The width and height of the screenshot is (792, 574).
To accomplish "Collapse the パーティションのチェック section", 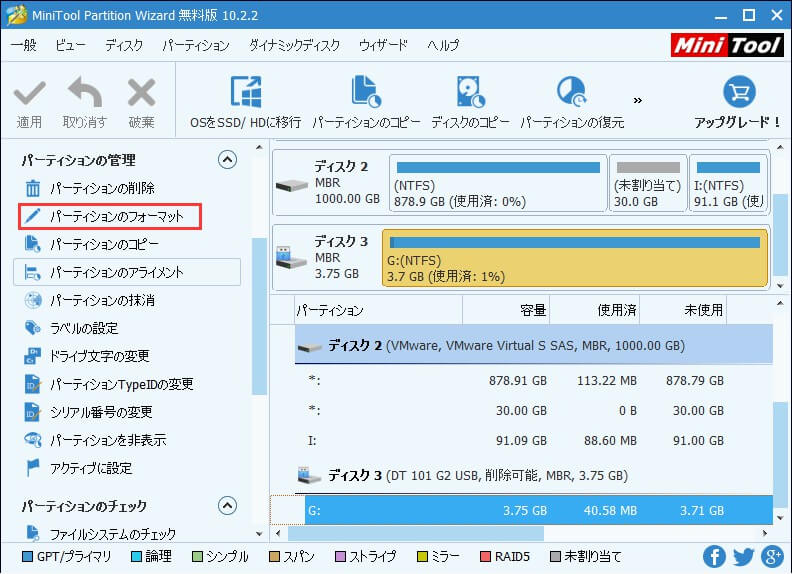I will (227, 506).
